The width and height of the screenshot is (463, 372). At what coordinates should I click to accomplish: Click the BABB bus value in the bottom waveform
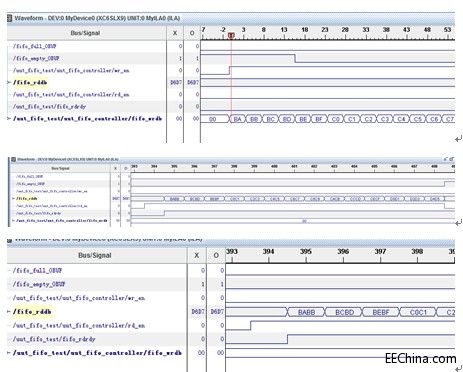pos(306,312)
